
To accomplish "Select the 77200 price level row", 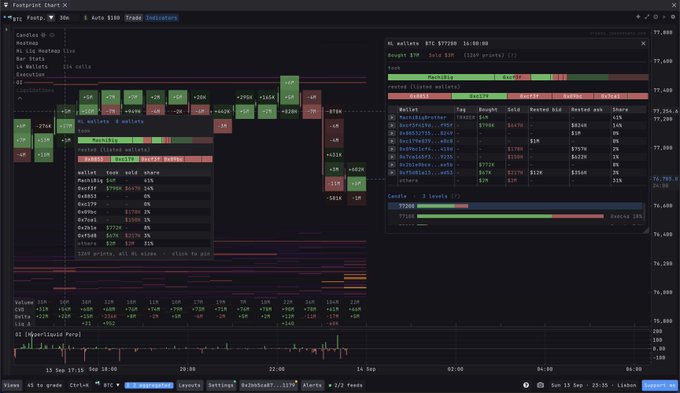I will pos(515,206).
